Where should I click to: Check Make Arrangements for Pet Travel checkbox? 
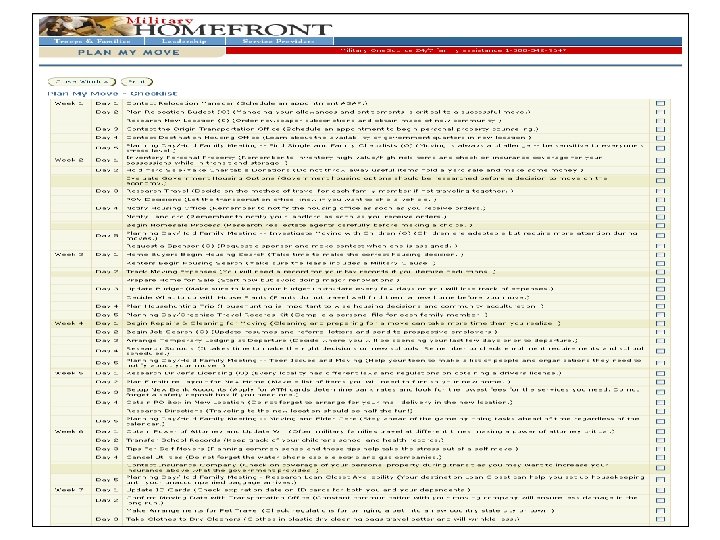[x=660, y=511]
